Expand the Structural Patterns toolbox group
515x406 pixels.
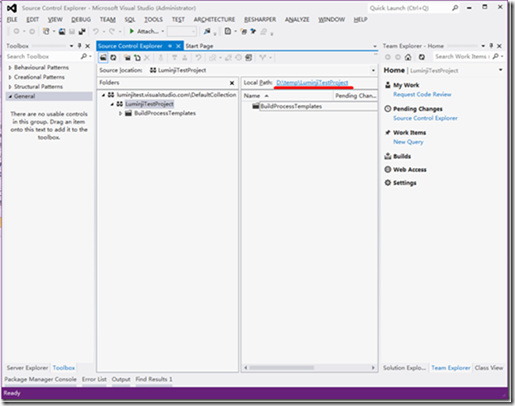click(10, 87)
